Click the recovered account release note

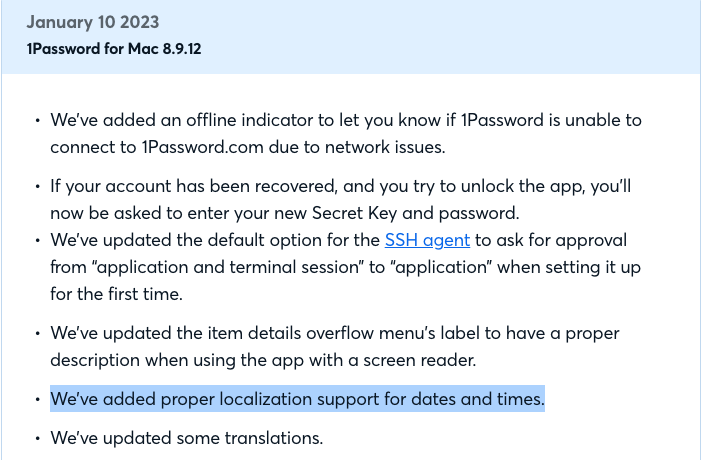click(x=340, y=199)
